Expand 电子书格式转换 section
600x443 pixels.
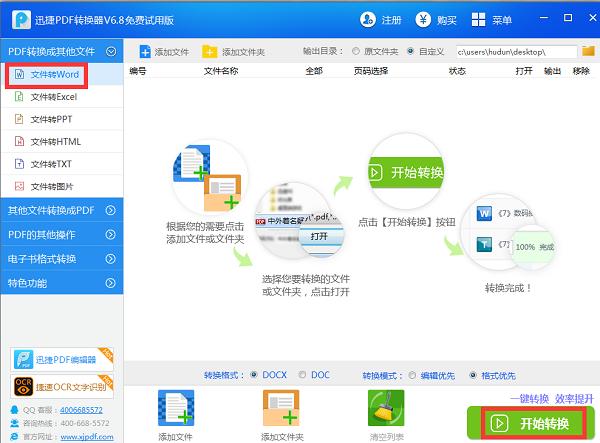tap(61, 258)
